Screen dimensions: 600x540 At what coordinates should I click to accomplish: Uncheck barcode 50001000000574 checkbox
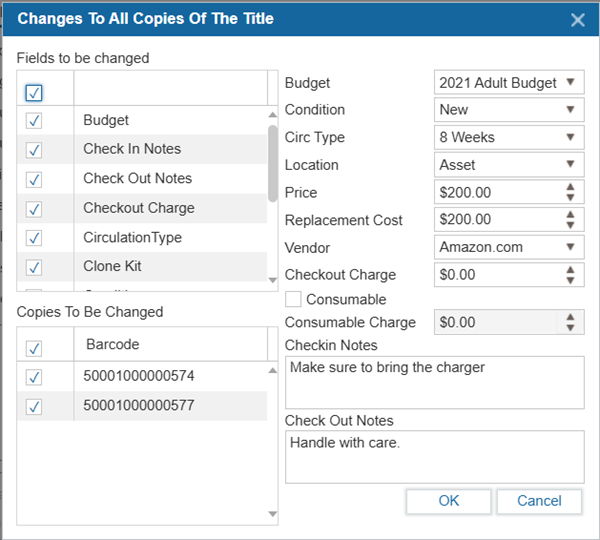click(x=34, y=377)
